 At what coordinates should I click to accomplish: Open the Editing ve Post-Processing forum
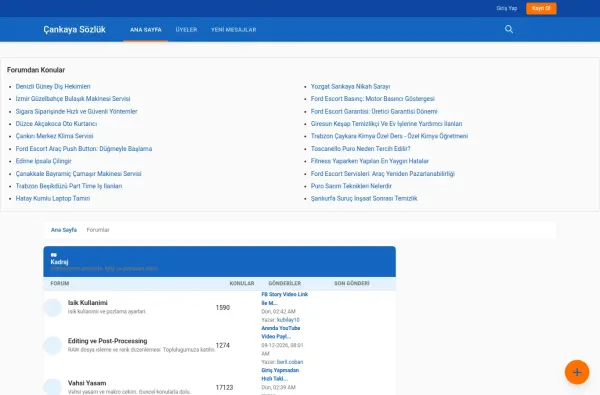click(108, 341)
